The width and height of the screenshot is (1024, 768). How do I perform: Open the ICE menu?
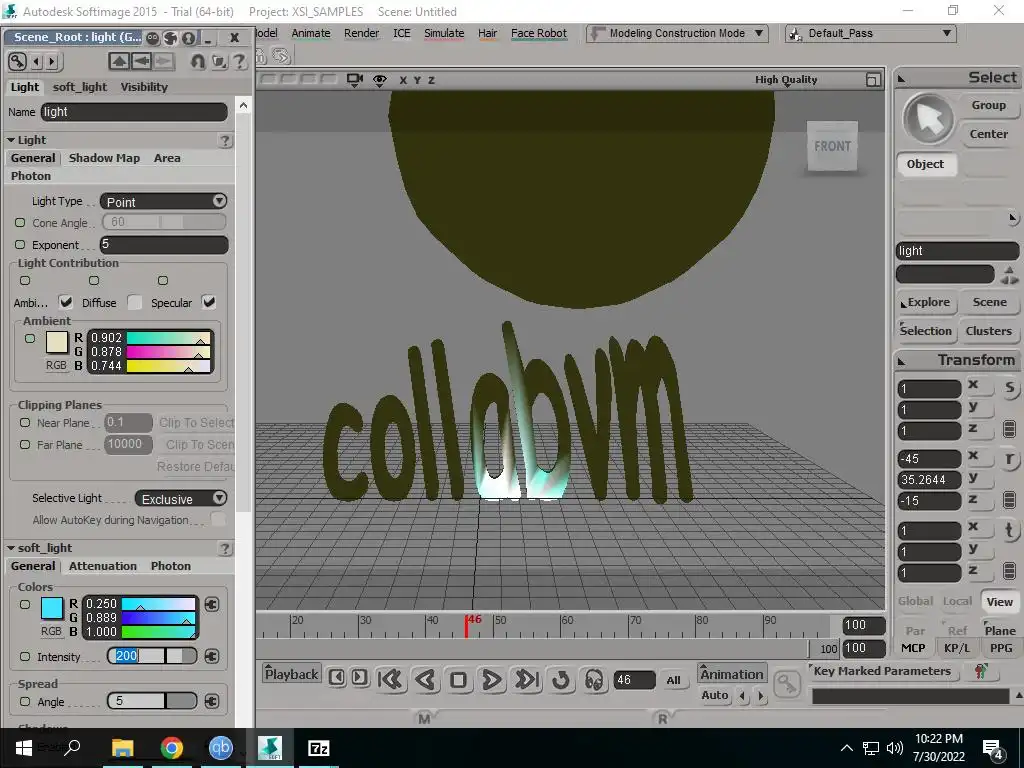(402, 33)
